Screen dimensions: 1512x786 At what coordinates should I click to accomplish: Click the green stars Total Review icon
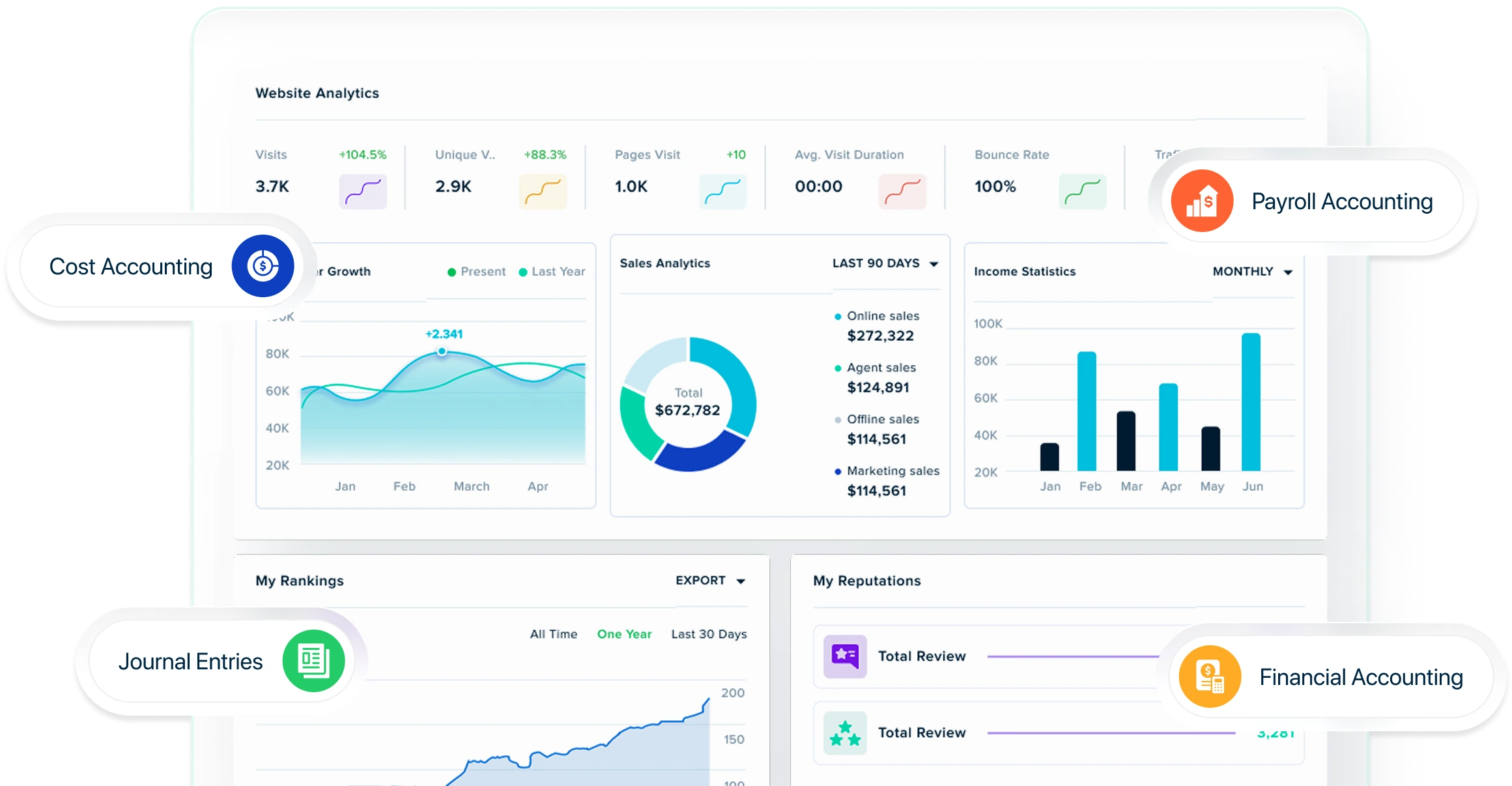click(x=845, y=733)
